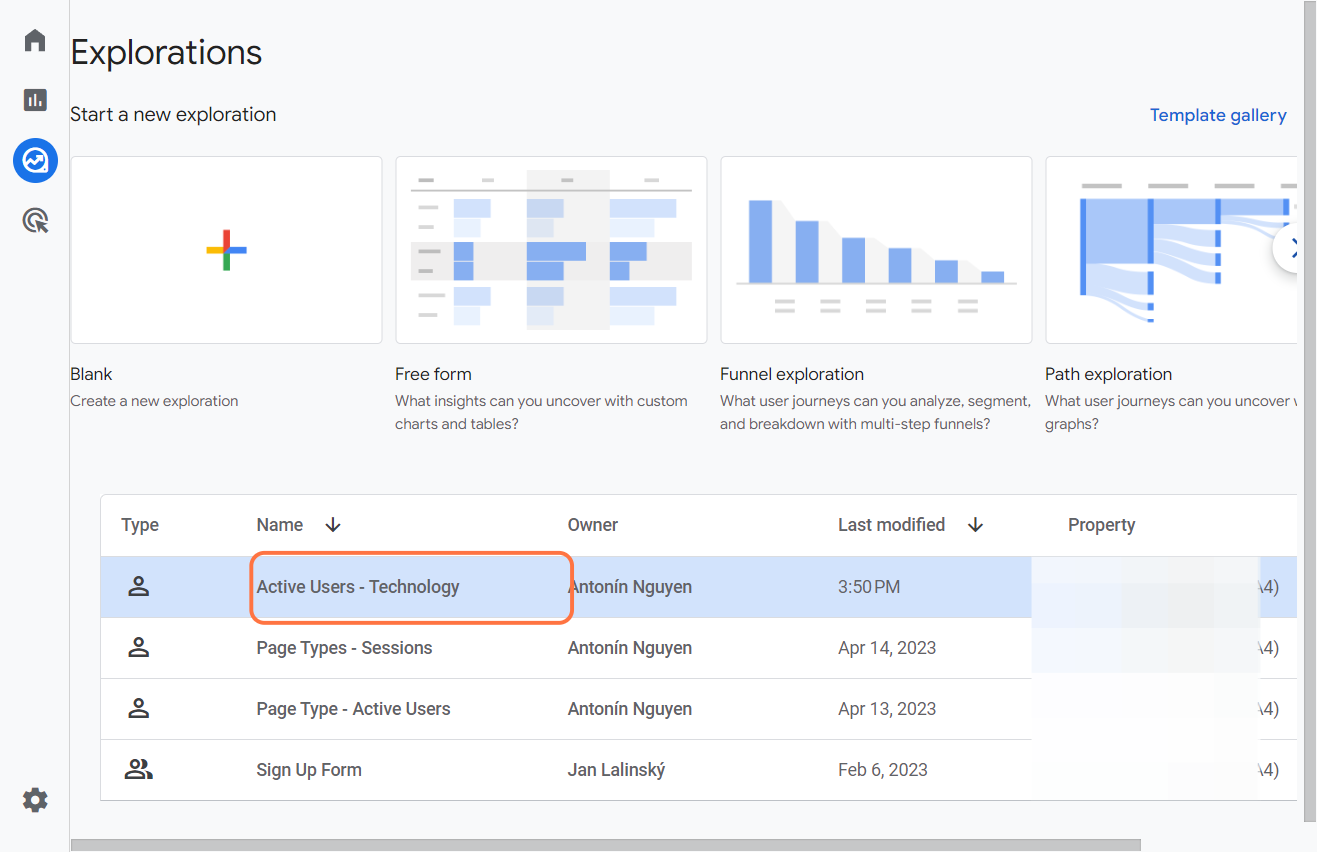Screen dimensions: 1317x852
Task: Open the Home icon in sidebar
Action: (35, 41)
